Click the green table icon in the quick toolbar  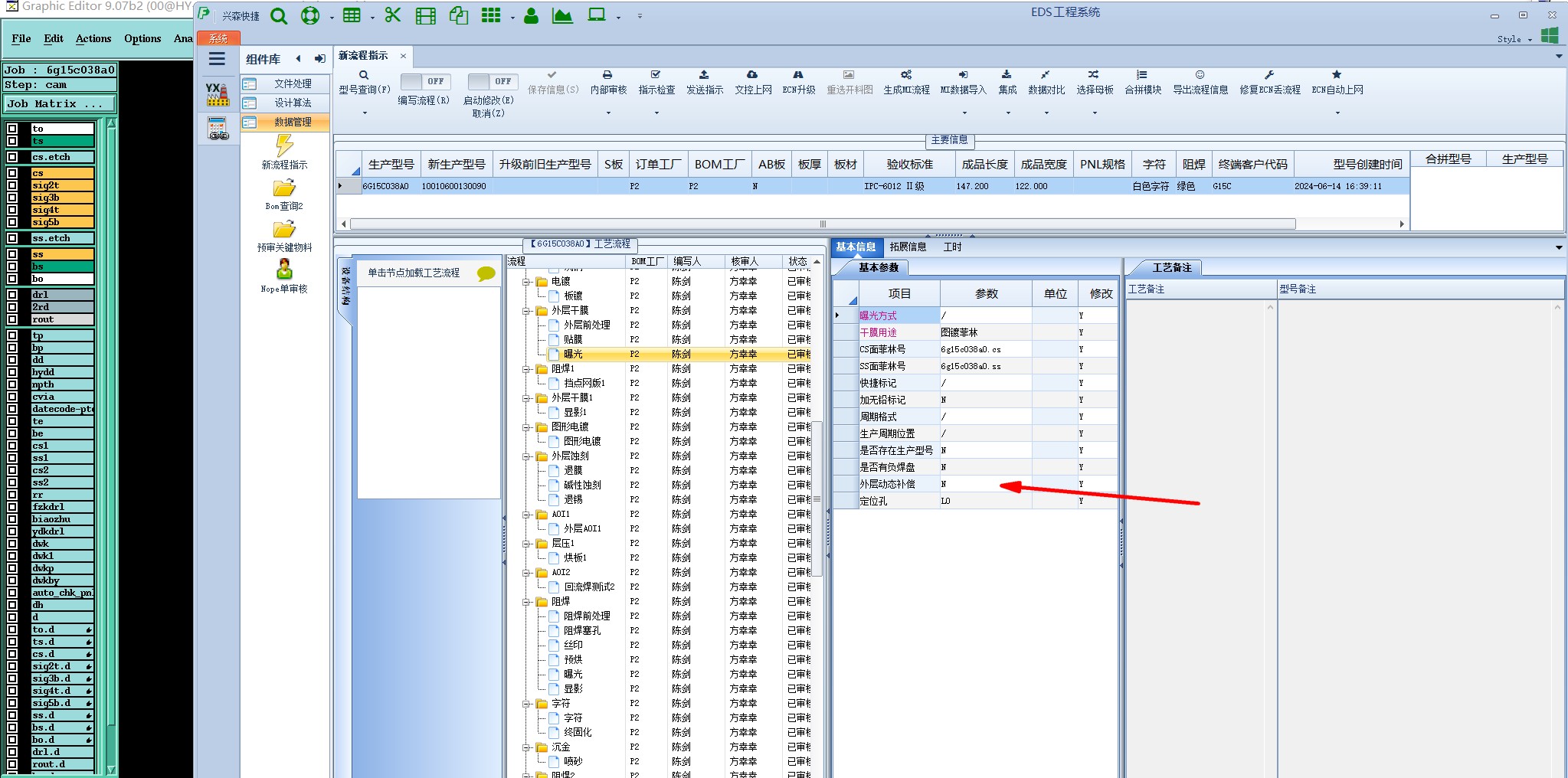click(352, 15)
